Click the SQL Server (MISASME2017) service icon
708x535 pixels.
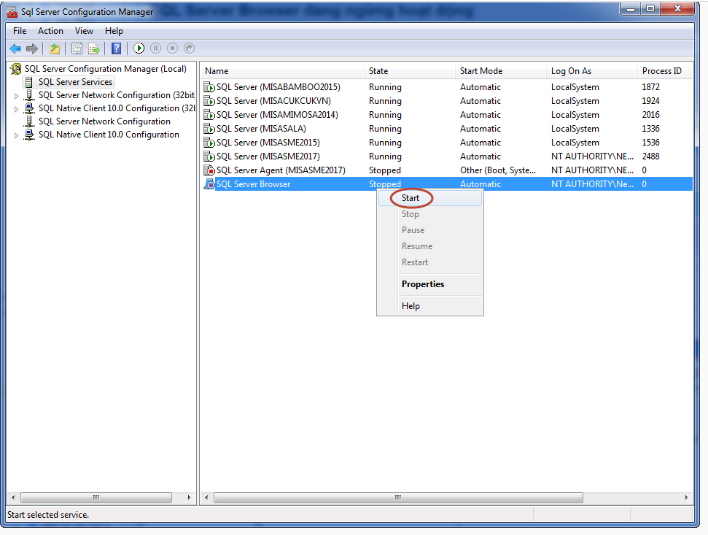(209, 157)
